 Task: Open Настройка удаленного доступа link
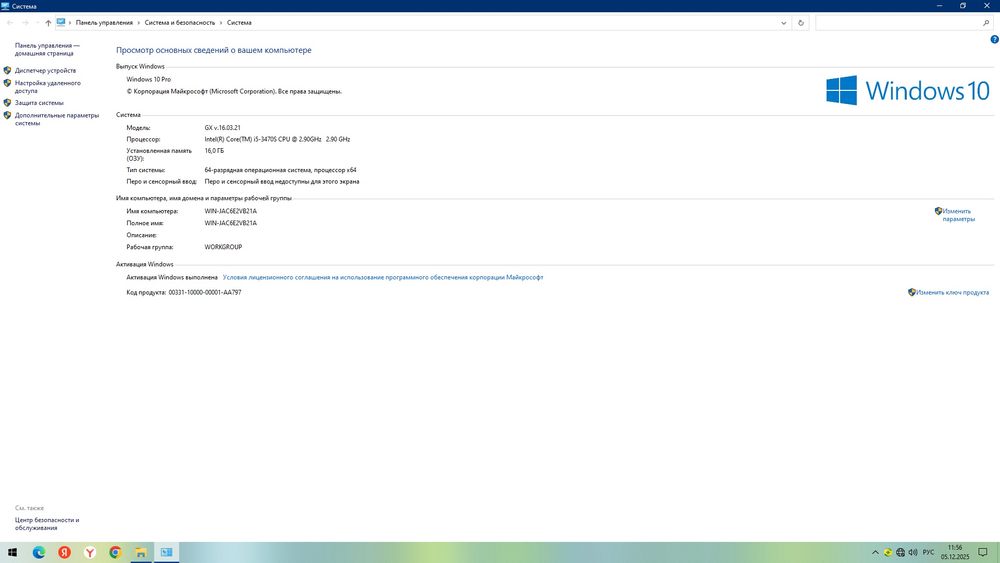[x=48, y=87]
